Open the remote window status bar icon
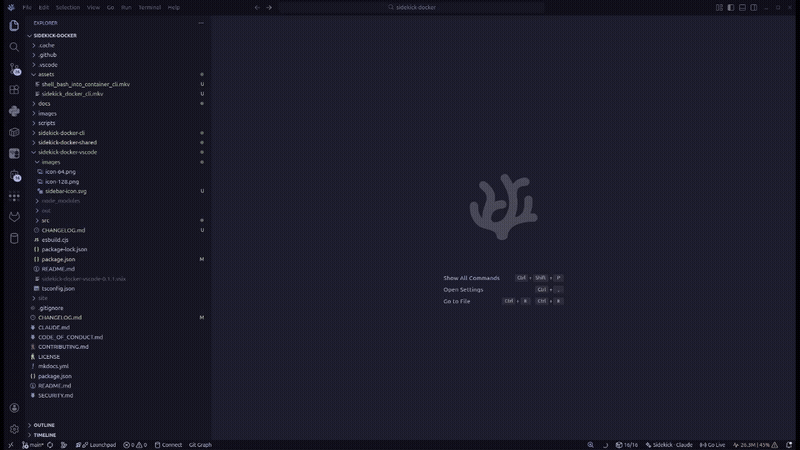Viewport: 800px width, 450px height. (11, 445)
